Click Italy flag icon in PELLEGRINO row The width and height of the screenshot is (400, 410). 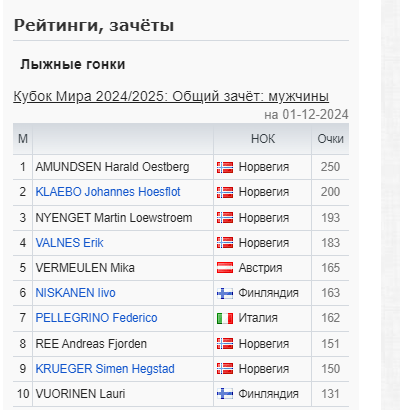[225, 318]
